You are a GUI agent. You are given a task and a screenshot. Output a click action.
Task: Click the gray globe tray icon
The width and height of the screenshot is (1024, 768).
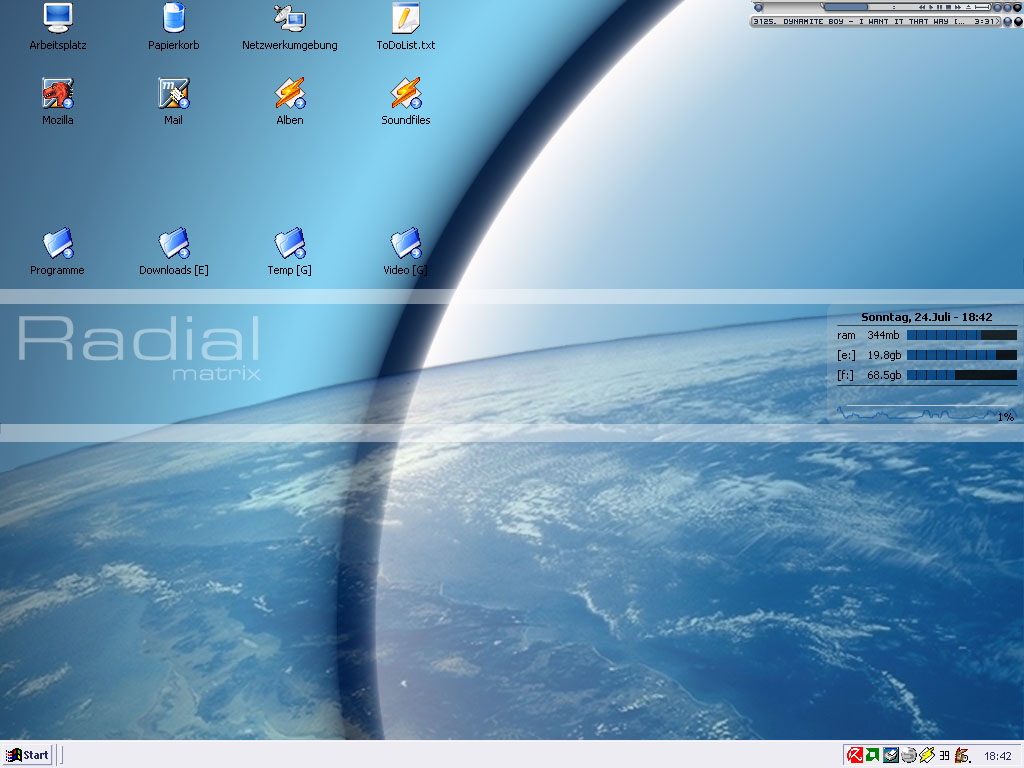909,755
